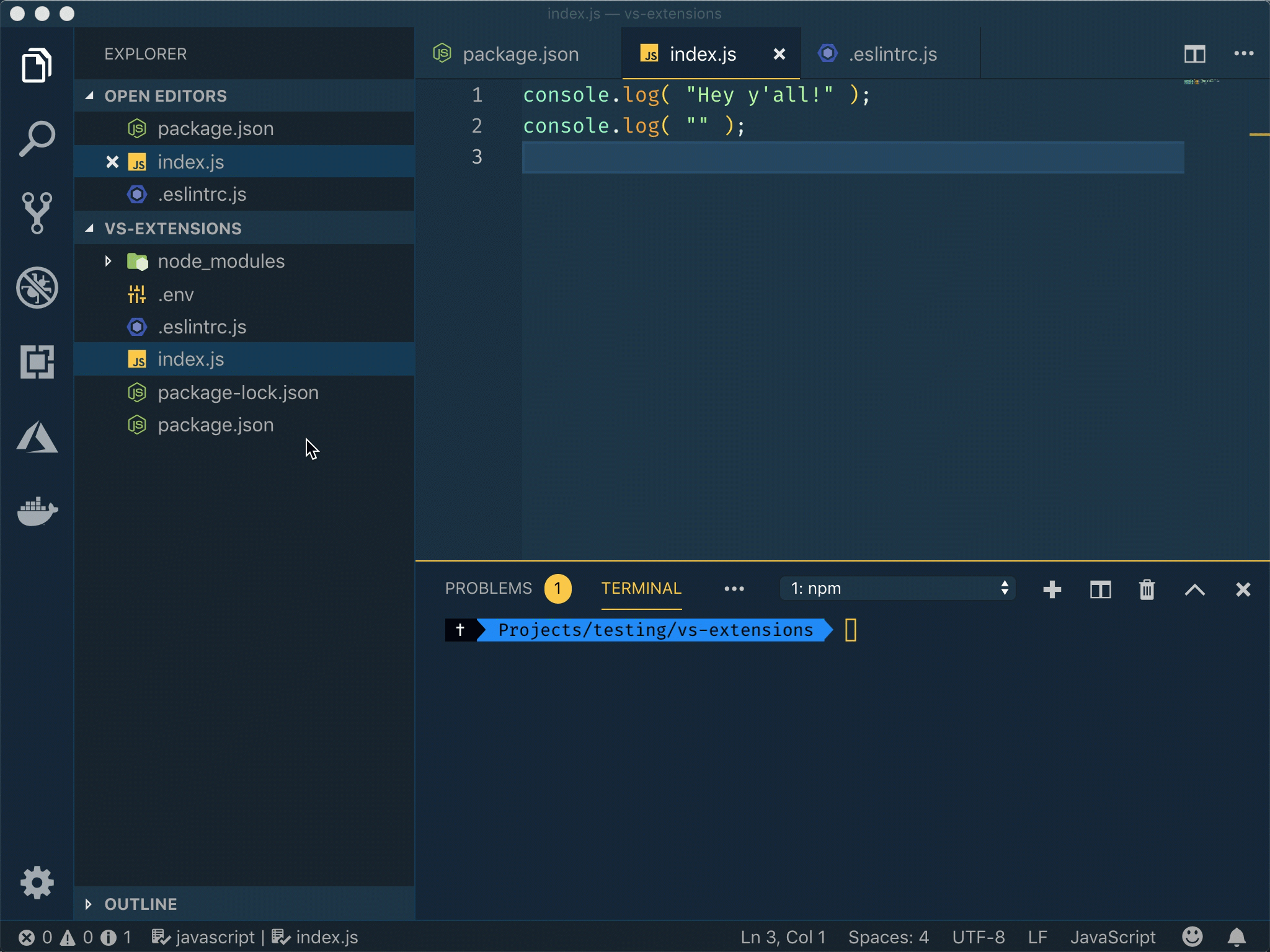Expand the OUTLINE section
Image resolution: width=1270 pixels, height=952 pixels.
pyautogui.click(x=140, y=904)
